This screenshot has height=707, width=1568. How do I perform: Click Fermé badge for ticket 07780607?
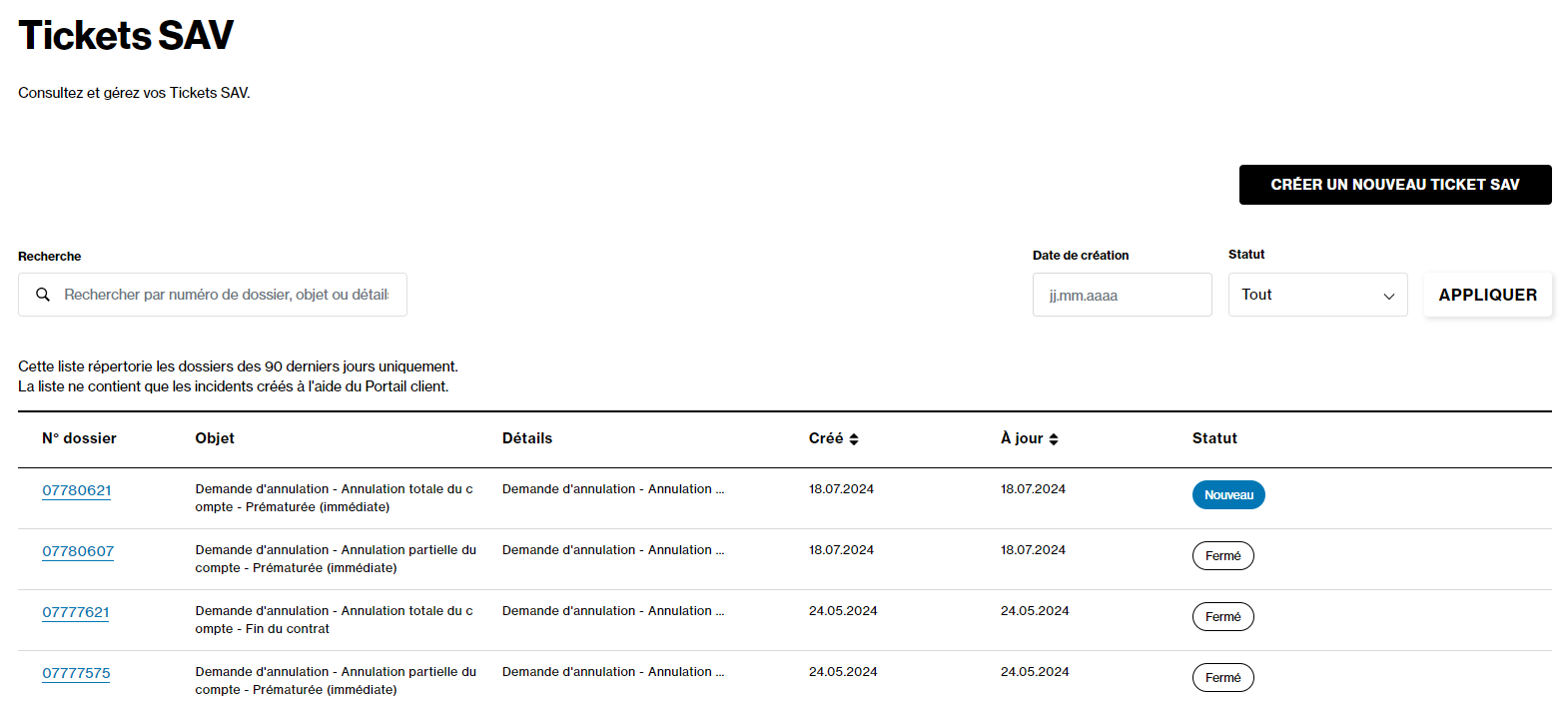click(x=1222, y=556)
